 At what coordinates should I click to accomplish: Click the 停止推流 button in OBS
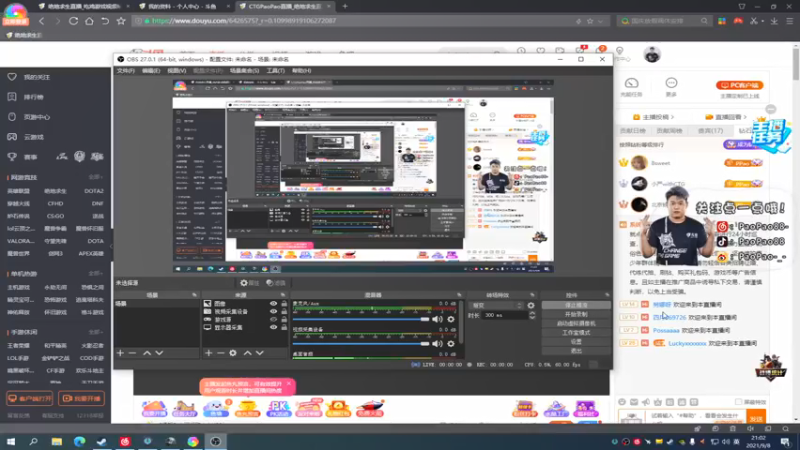tap(576, 305)
